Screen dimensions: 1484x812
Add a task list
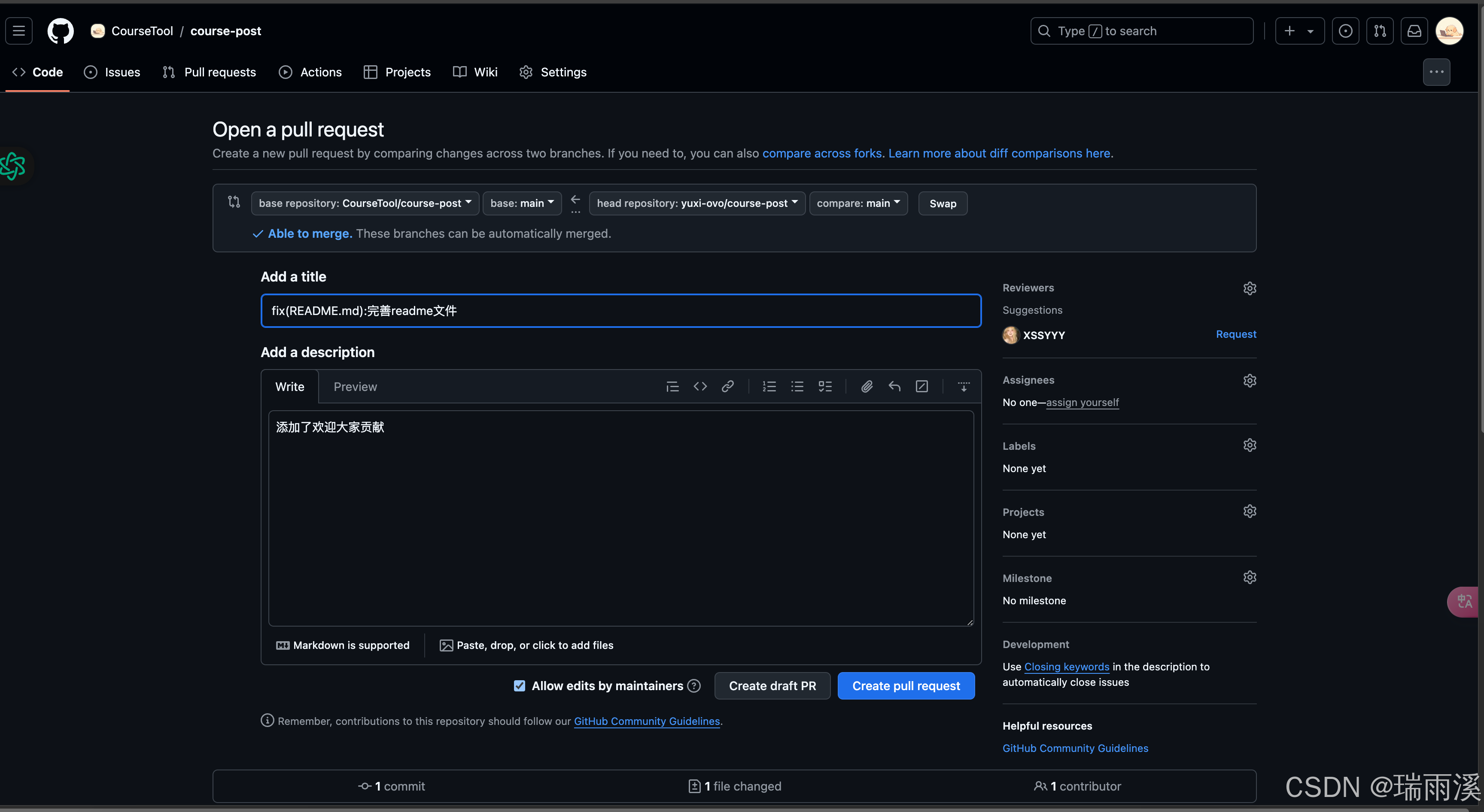click(x=825, y=386)
